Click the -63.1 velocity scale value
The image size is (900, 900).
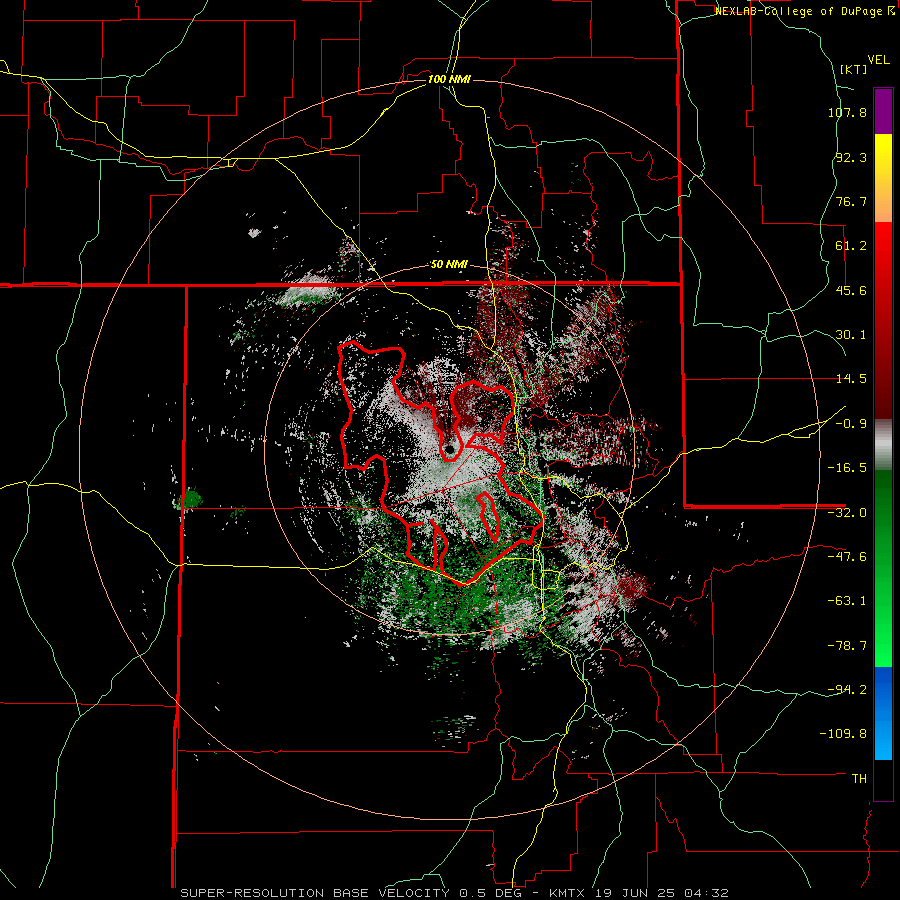(x=847, y=601)
